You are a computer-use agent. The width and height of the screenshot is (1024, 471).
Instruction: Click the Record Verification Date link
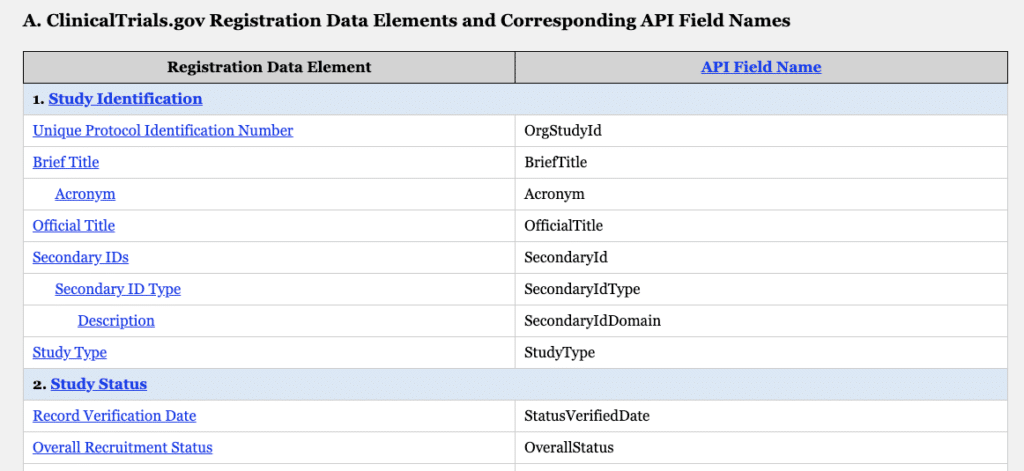point(114,416)
